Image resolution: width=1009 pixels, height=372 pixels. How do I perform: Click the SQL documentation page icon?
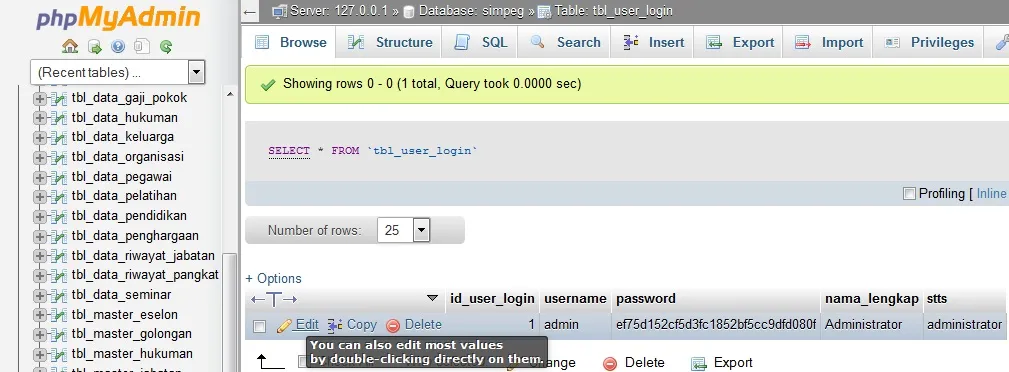click(142, 46)
